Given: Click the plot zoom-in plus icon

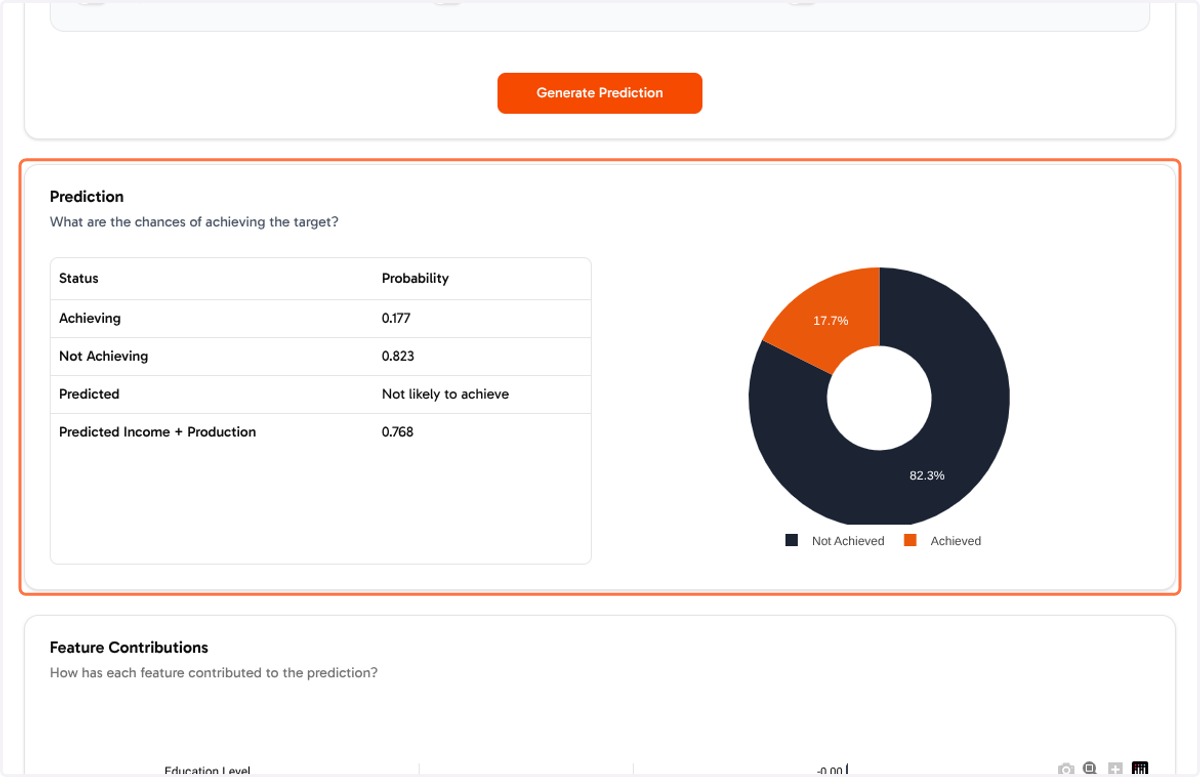Looking at the screenshot, I should pos(1115,769).
